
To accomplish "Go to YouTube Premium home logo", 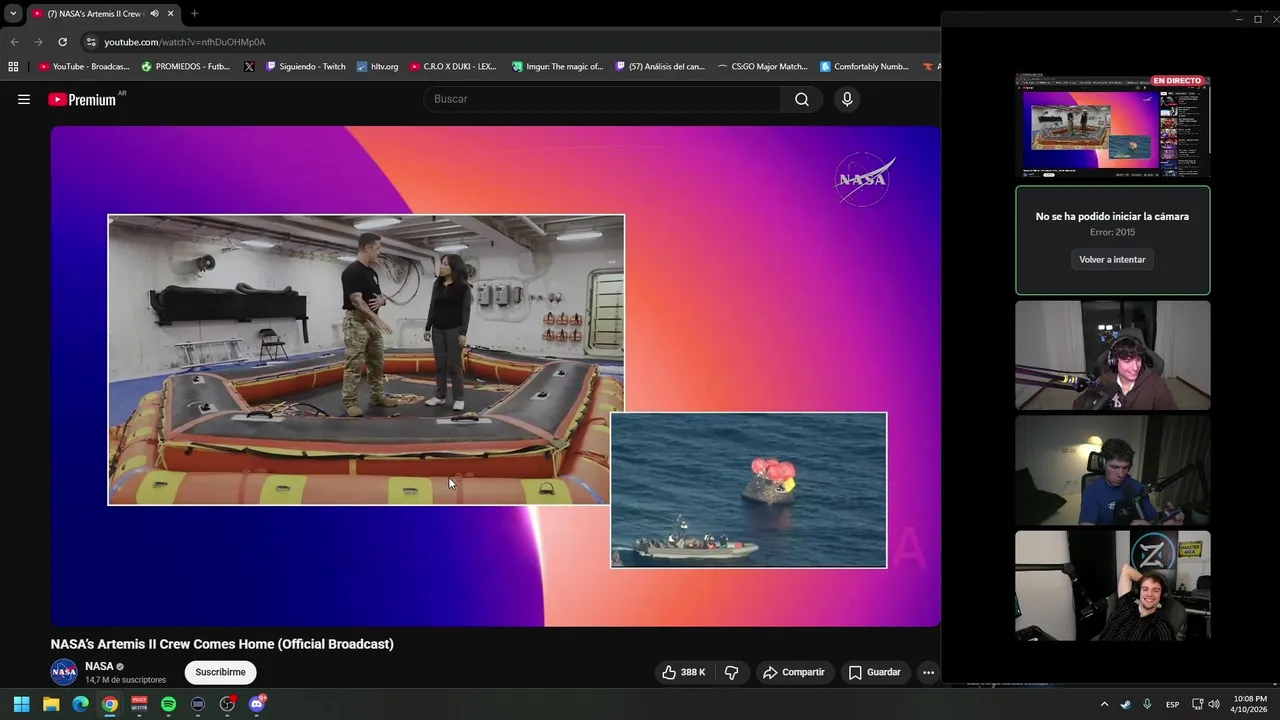I will click(82, 99).
